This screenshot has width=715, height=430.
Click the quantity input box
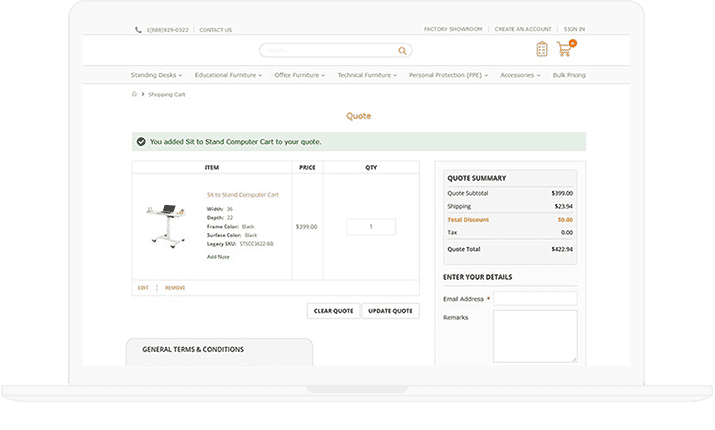[x=371, y=227]
